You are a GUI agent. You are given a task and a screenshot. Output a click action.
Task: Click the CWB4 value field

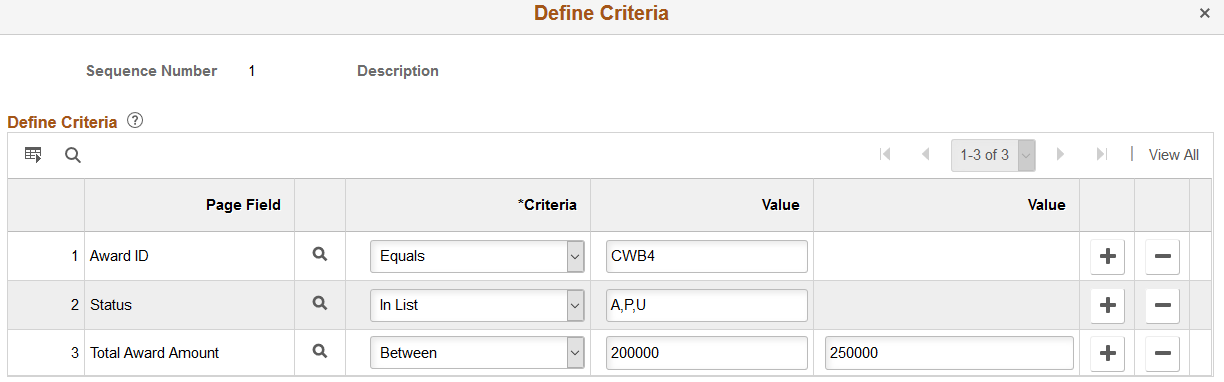click(x=706, y=256)
